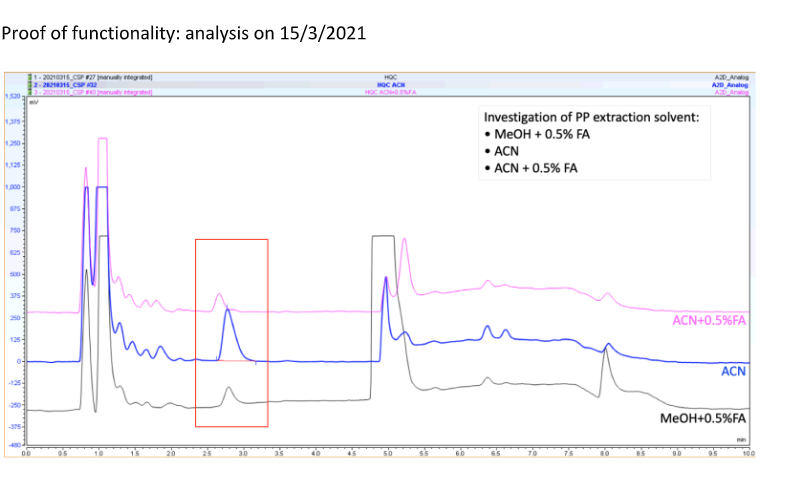Viewport: 803px width, 483px height.
Task: Click the 'HQC ACN' sample label
Action: click(x=391, y=85)
